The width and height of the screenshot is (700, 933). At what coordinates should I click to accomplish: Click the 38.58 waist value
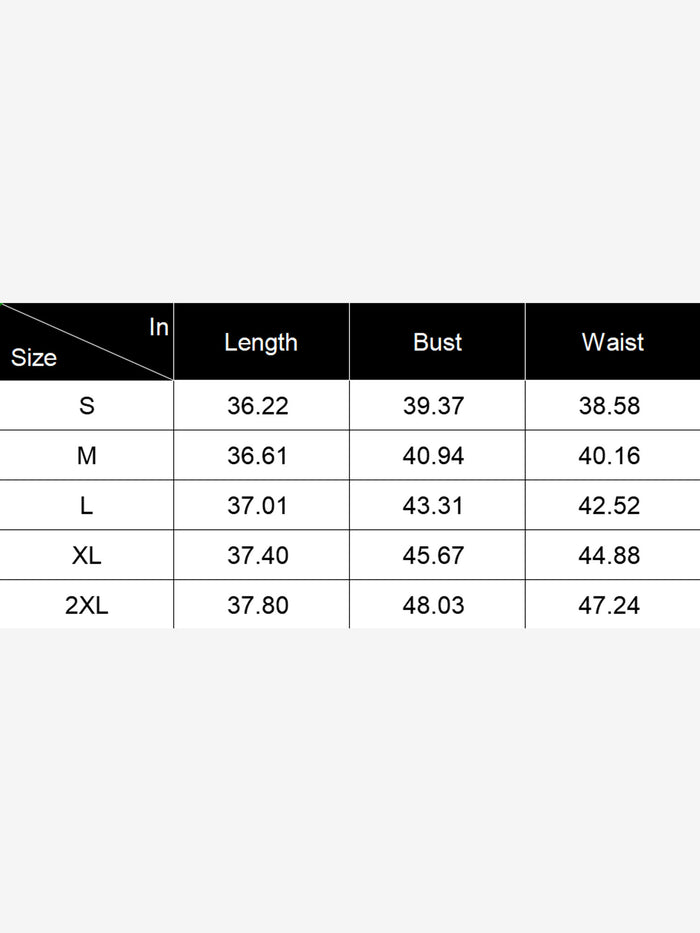click(x=609, y=406)
